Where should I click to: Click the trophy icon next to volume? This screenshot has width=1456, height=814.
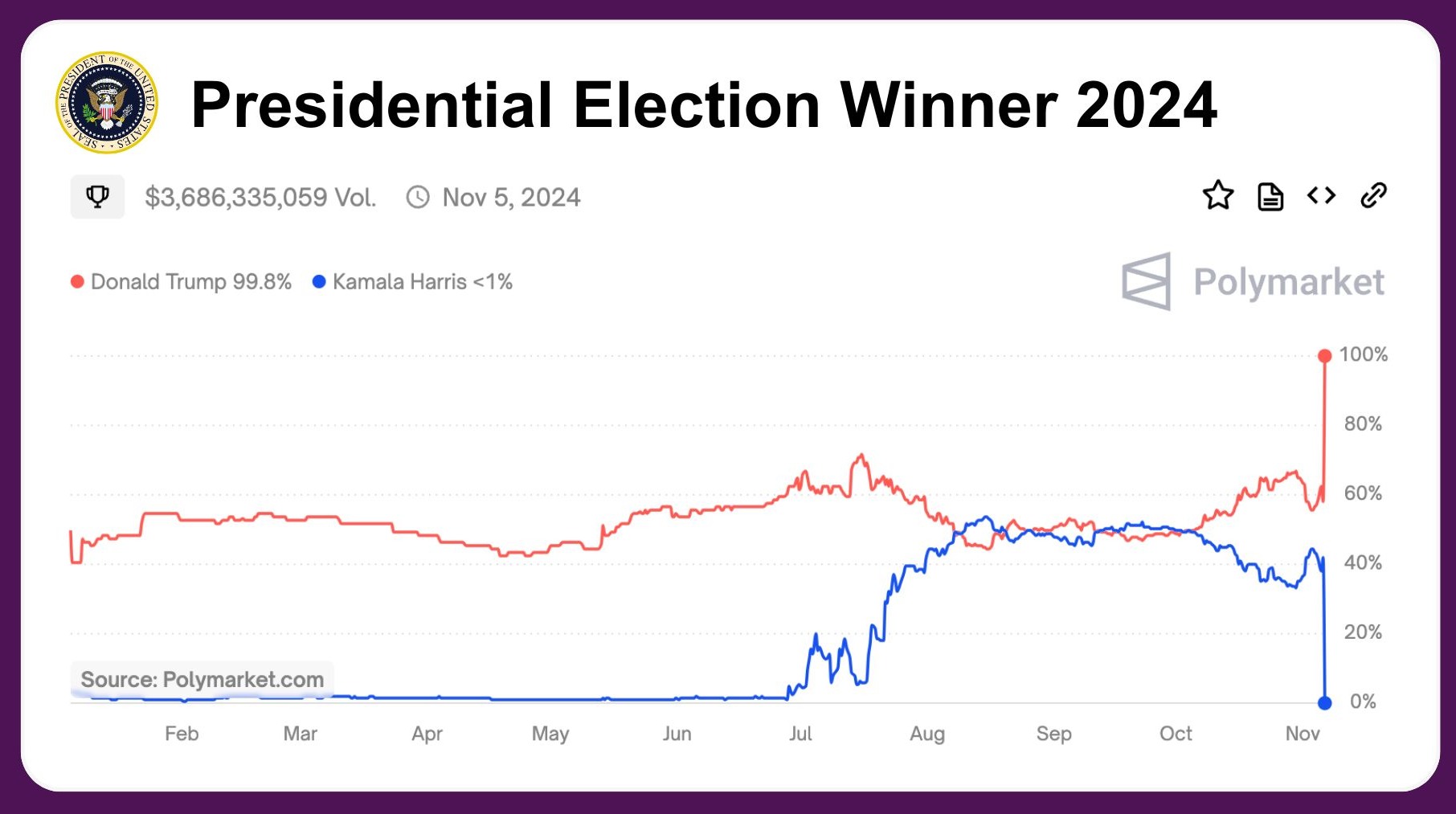click(x=97, y=196)
